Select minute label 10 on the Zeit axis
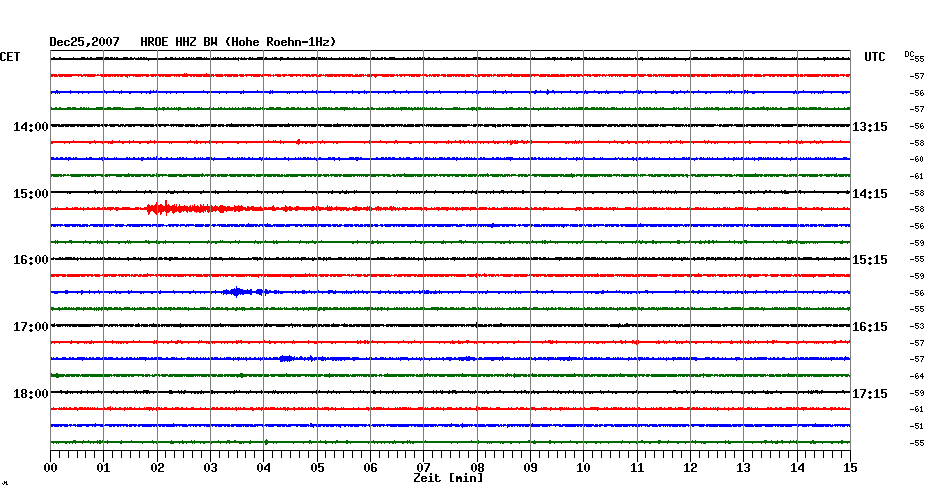 [584, 468]
